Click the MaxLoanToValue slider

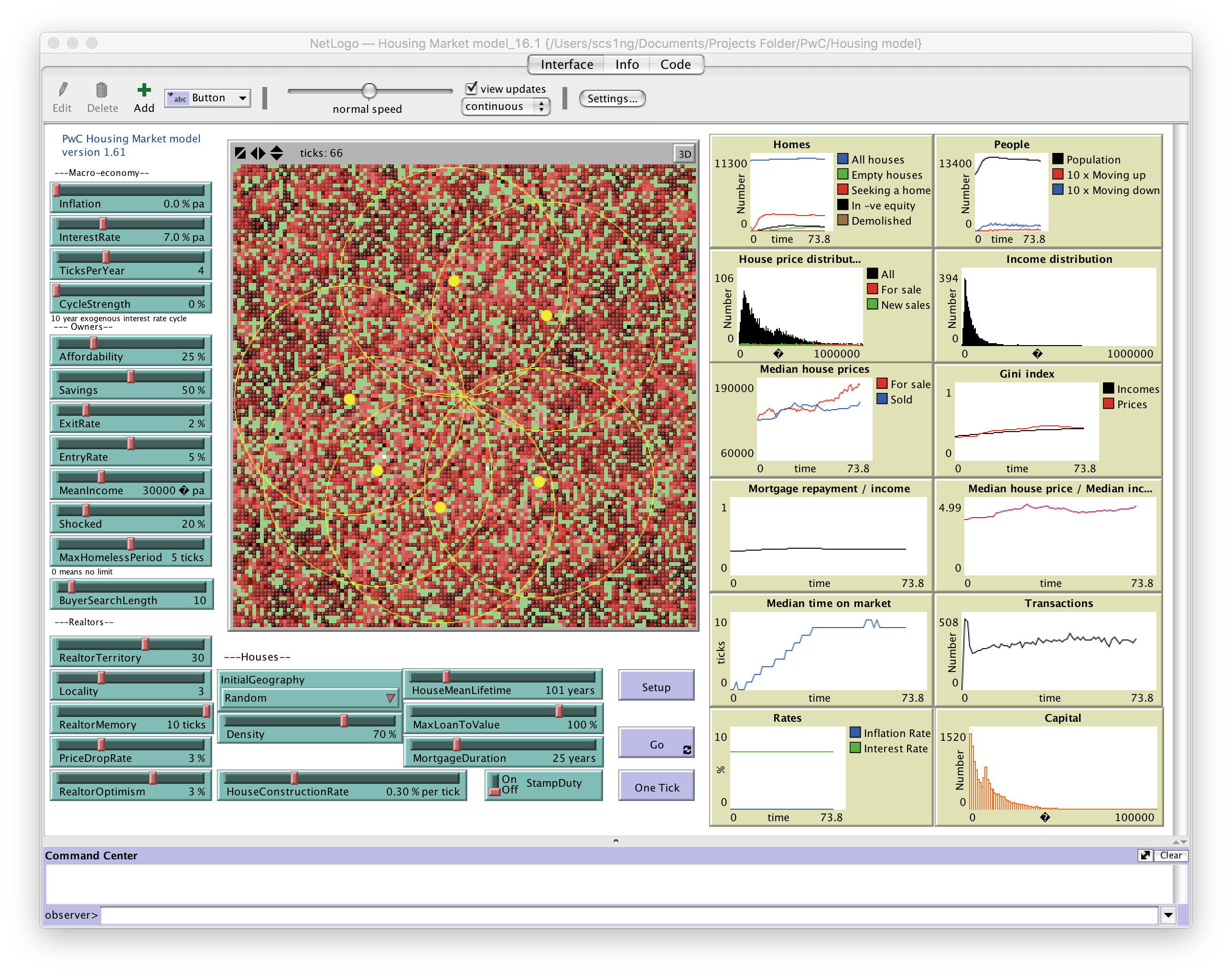(x=503, y=718)
